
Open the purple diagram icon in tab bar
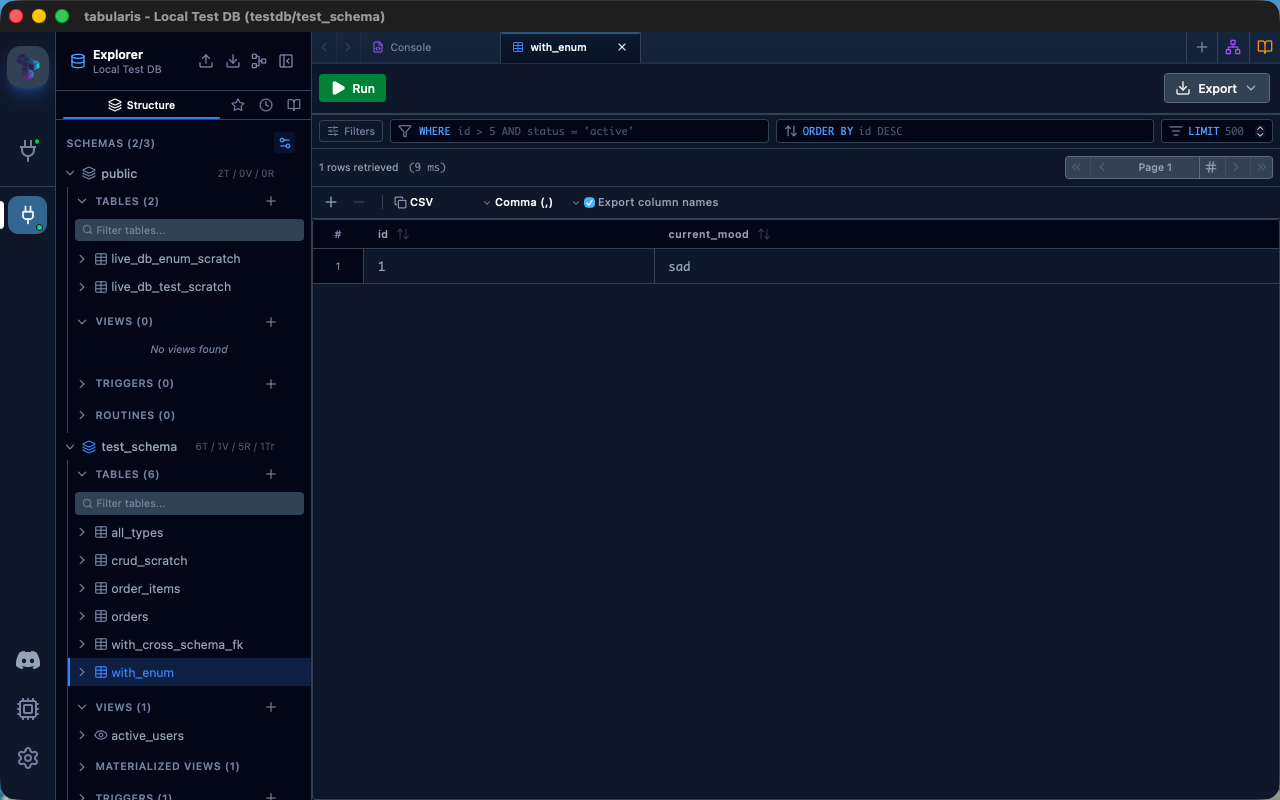click(x=1233, y=47)
